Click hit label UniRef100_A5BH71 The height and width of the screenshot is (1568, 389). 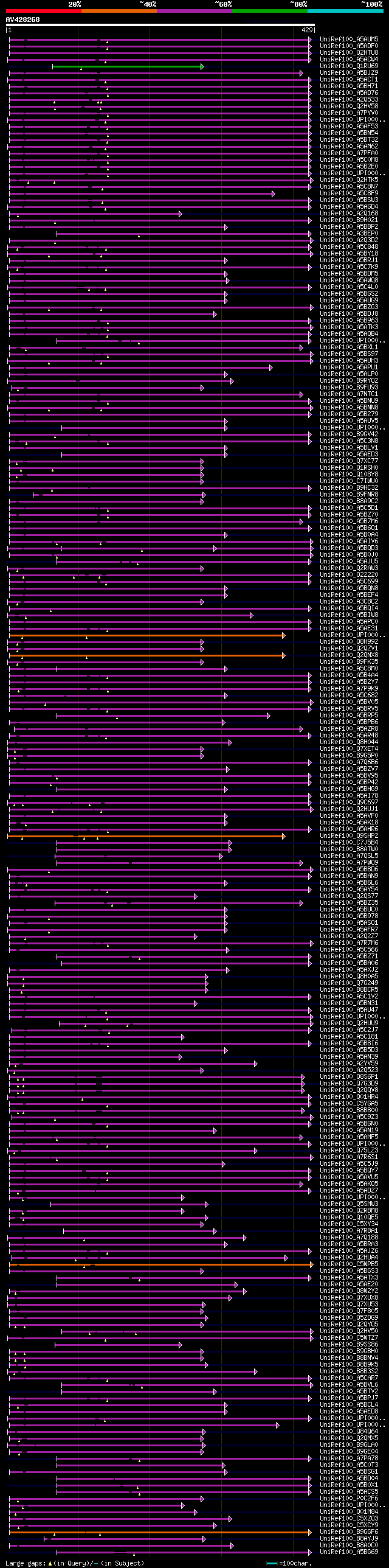[x=349, y=86]
